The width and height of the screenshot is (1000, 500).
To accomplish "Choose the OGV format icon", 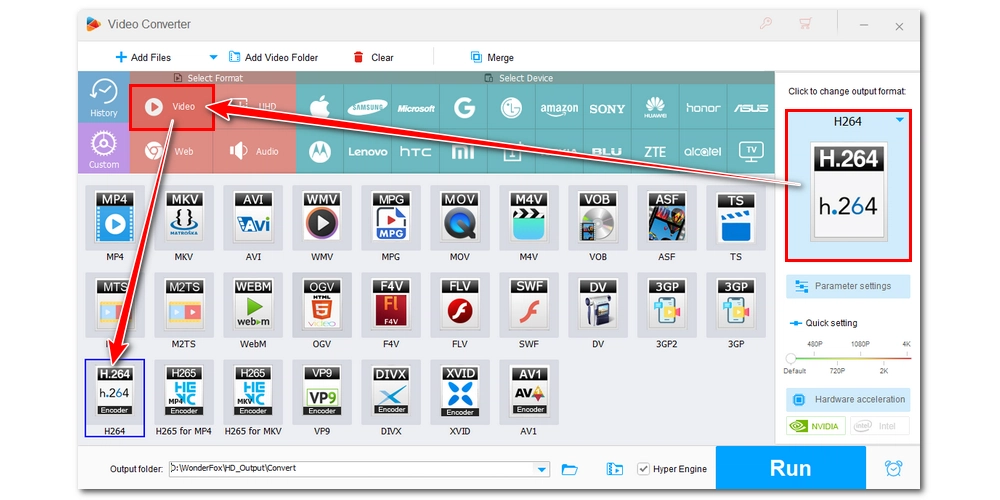I will (x=321, y=305).
